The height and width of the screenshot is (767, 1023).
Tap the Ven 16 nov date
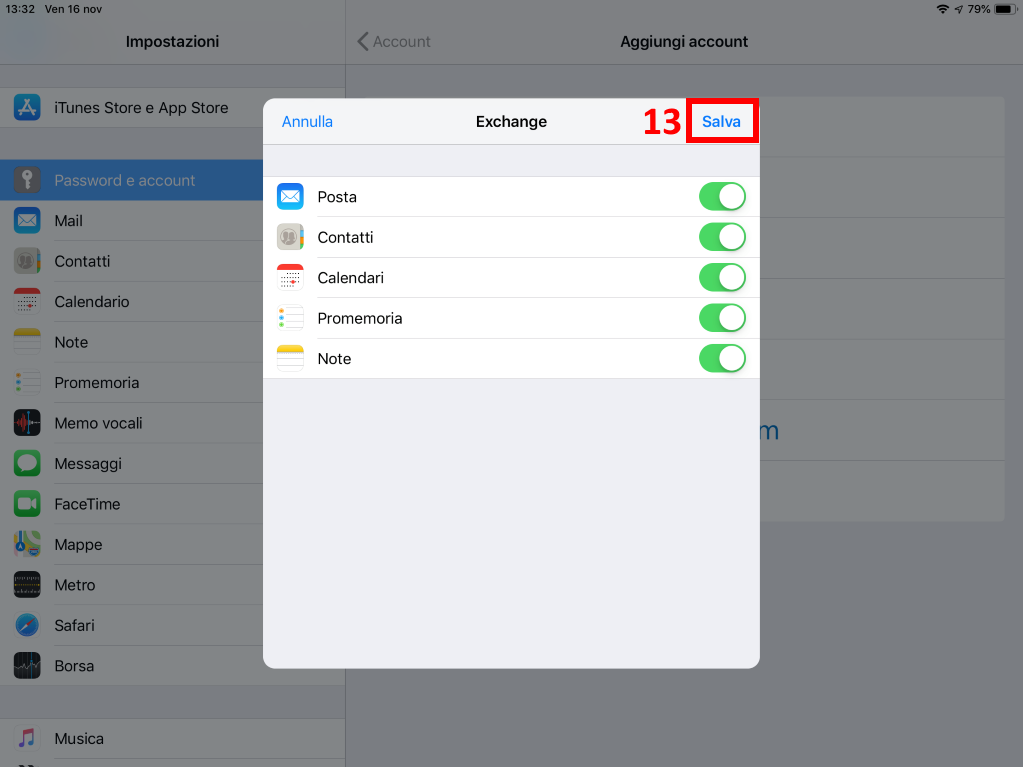click(x=73, y=9)
